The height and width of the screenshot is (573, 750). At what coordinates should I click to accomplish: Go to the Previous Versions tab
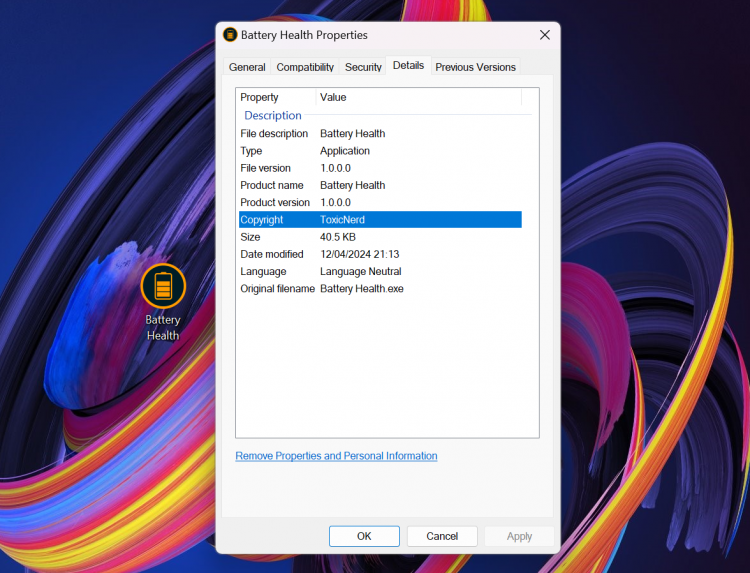475,67
